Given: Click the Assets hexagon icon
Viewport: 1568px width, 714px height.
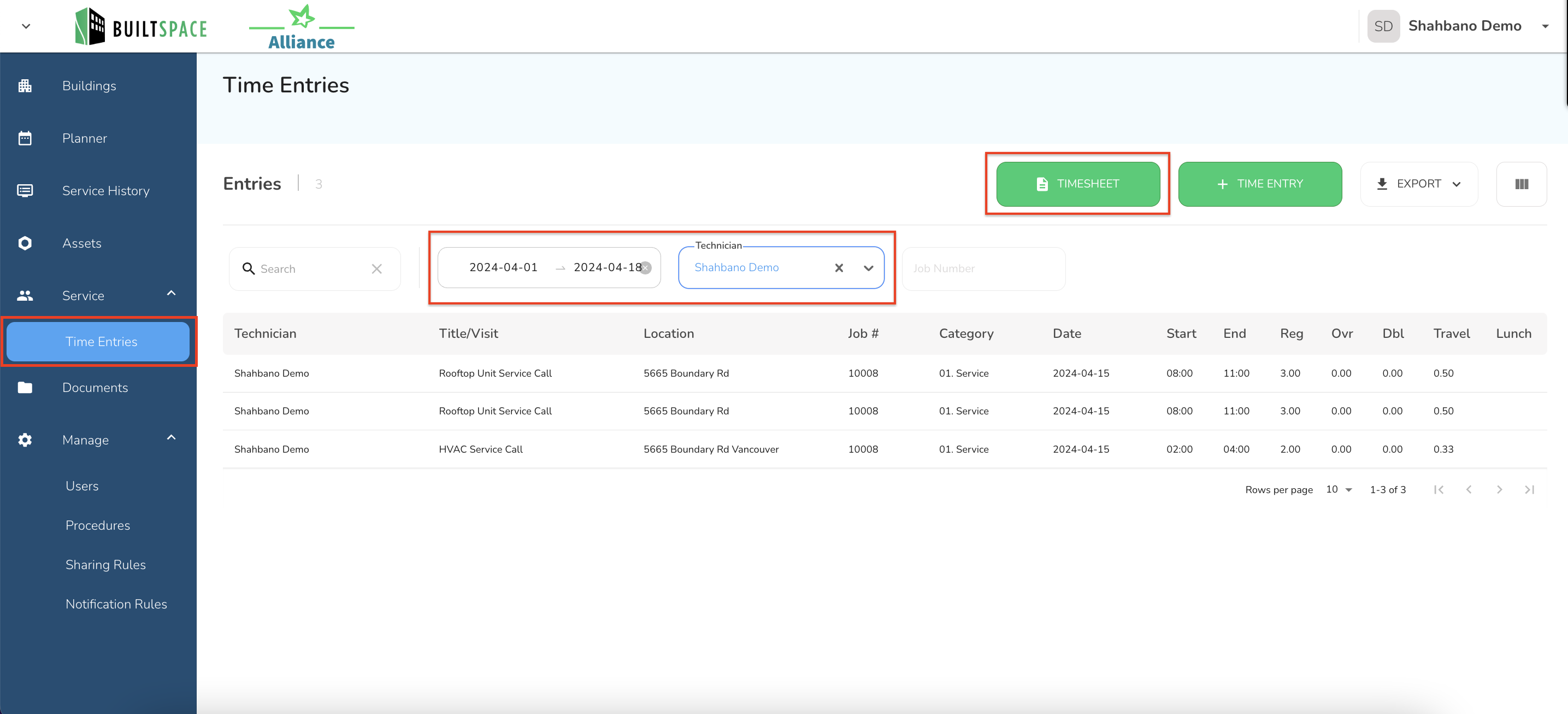Looking at the screenshot, I should click(25, 243).
